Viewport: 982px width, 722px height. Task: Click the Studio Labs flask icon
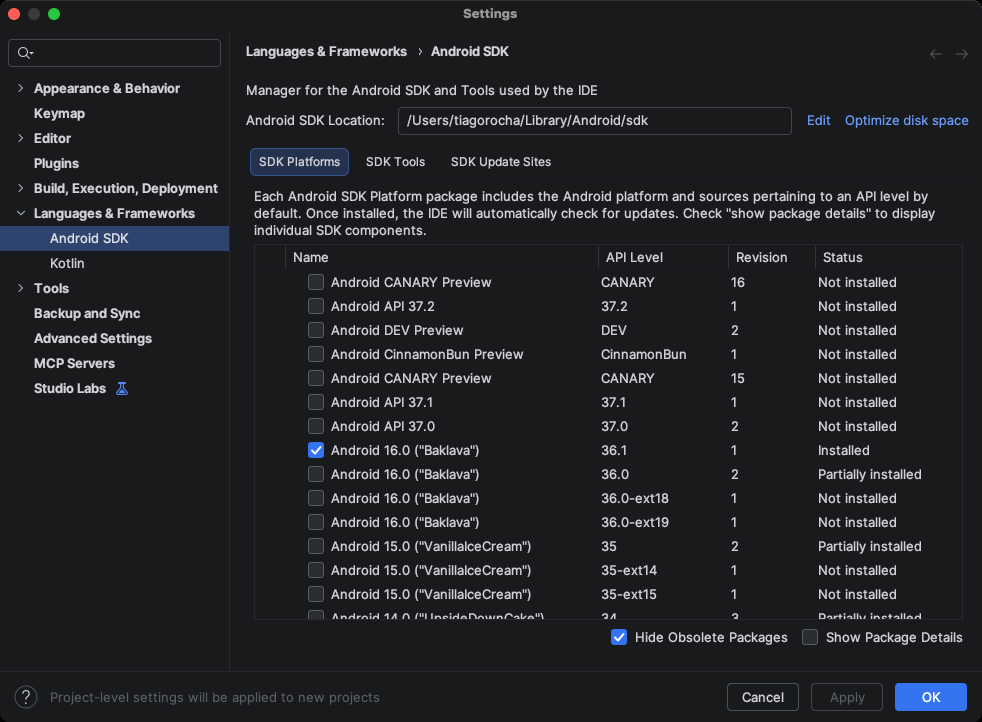122,389
